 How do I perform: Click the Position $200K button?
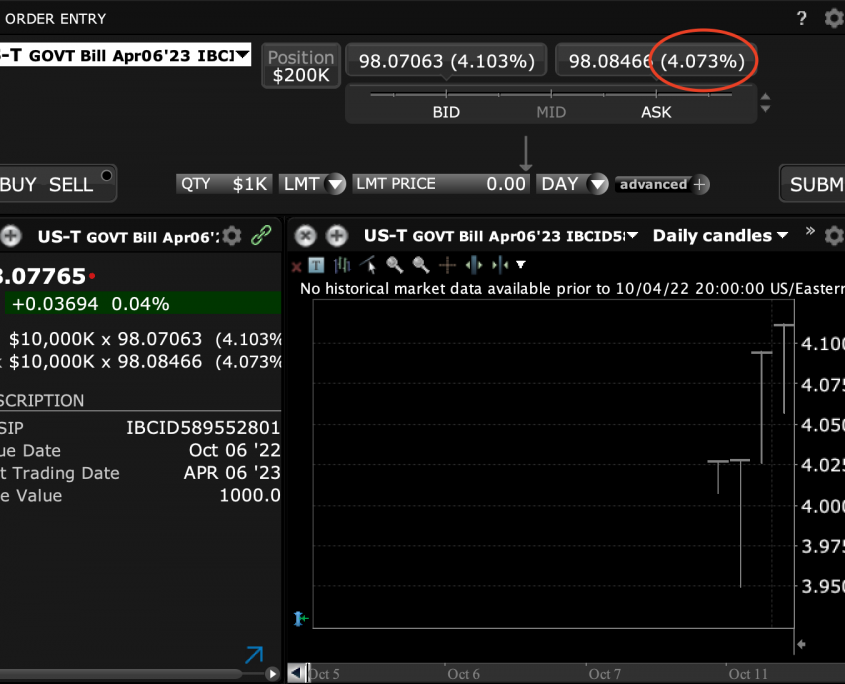[301, 66]
